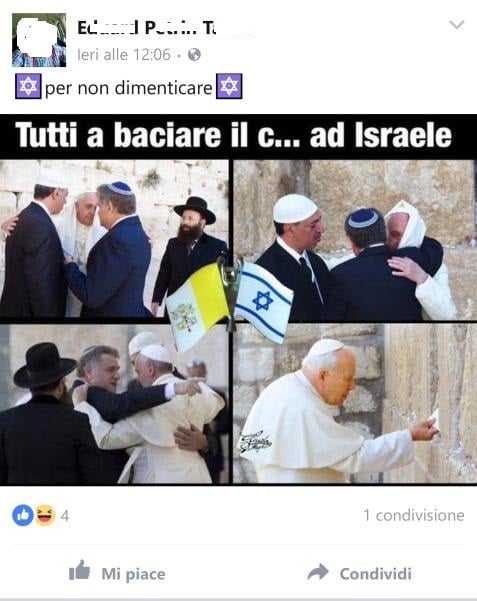Image resolution: width=477 pixels, height=601 pixels.
Task: Open the "1 condivisione" shares link
Action: click(x=413, y=515)
